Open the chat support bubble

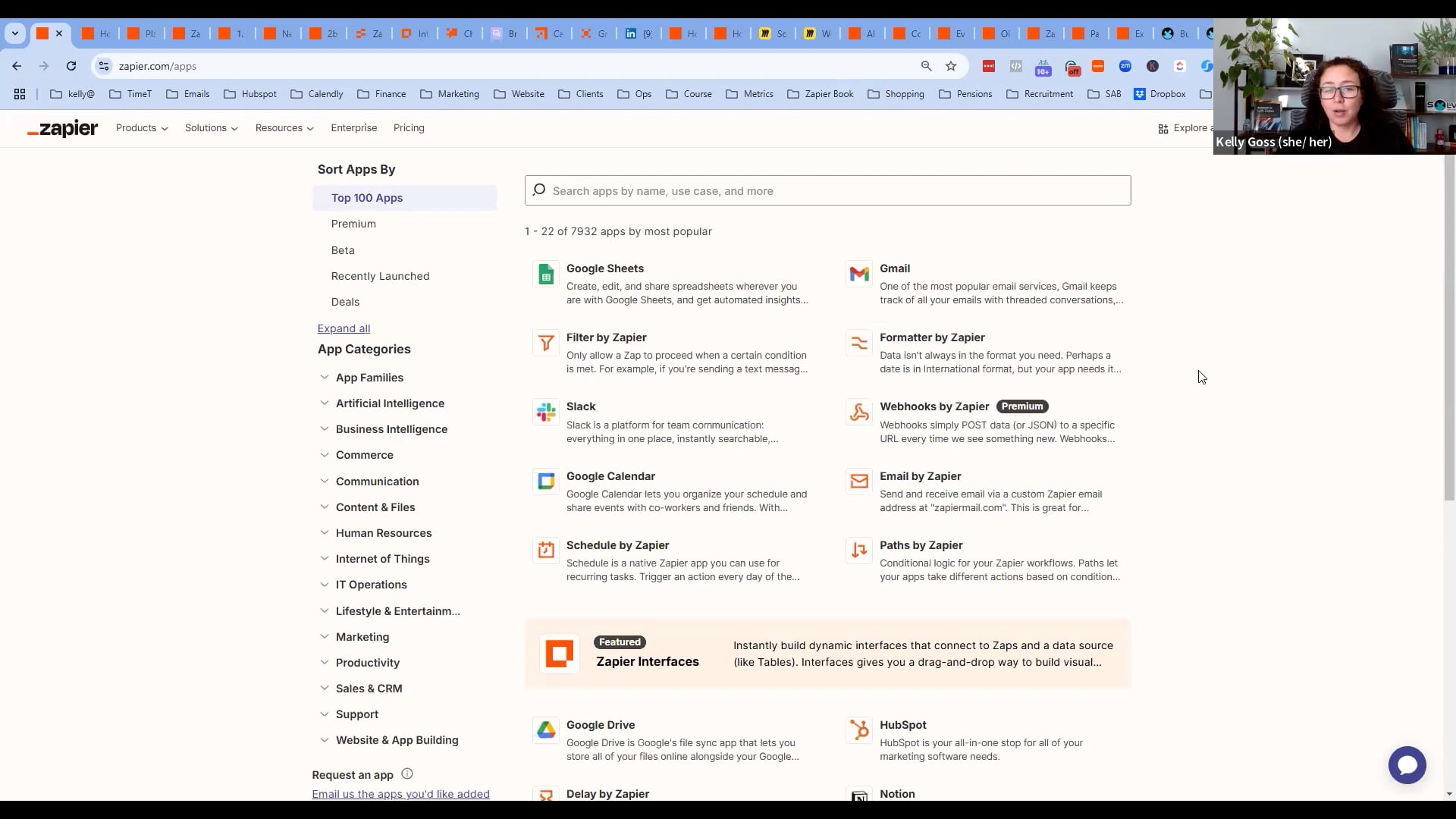coord(1407,765)
